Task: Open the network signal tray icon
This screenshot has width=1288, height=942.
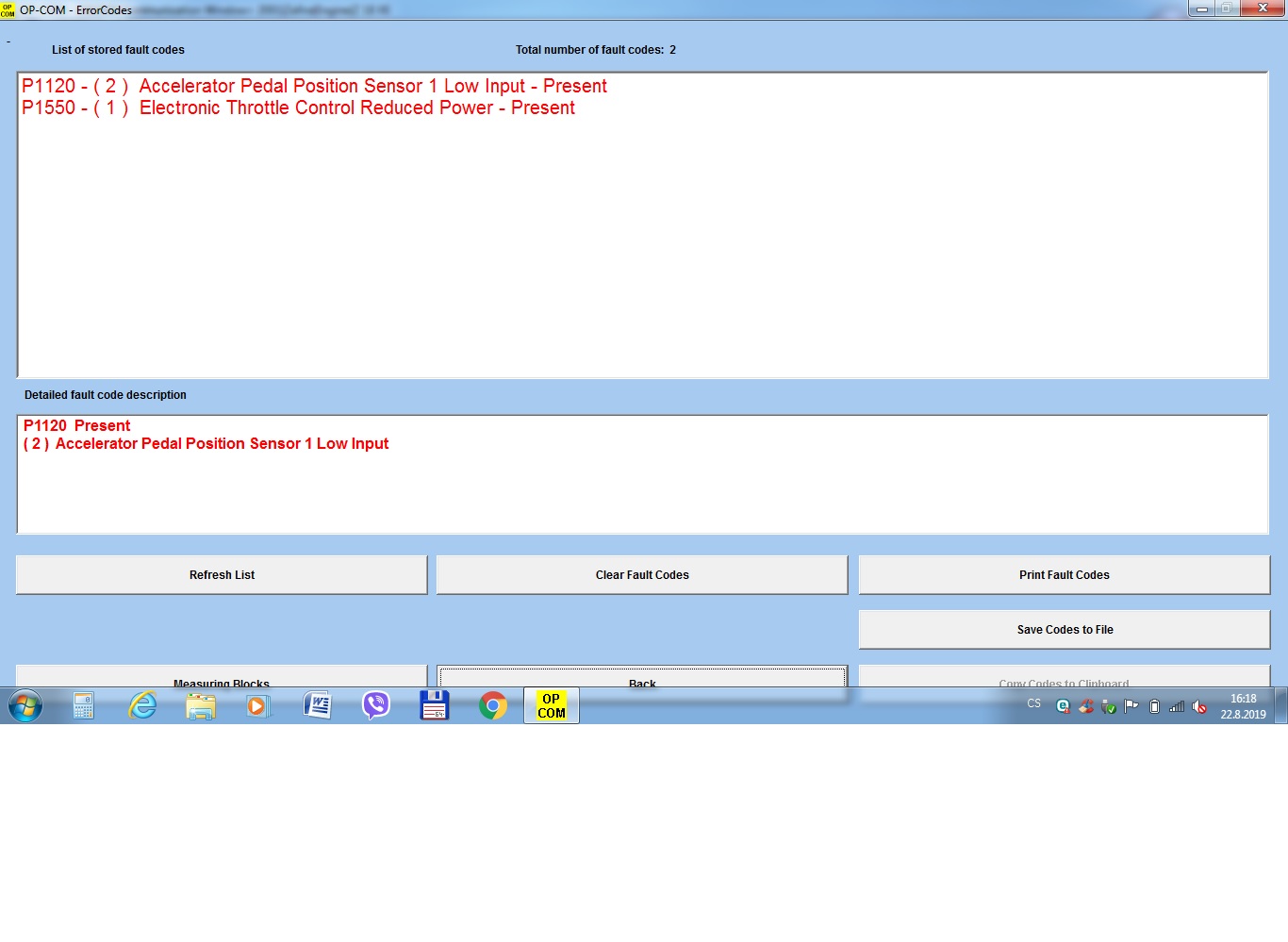Action: [x=1177, y=706]
